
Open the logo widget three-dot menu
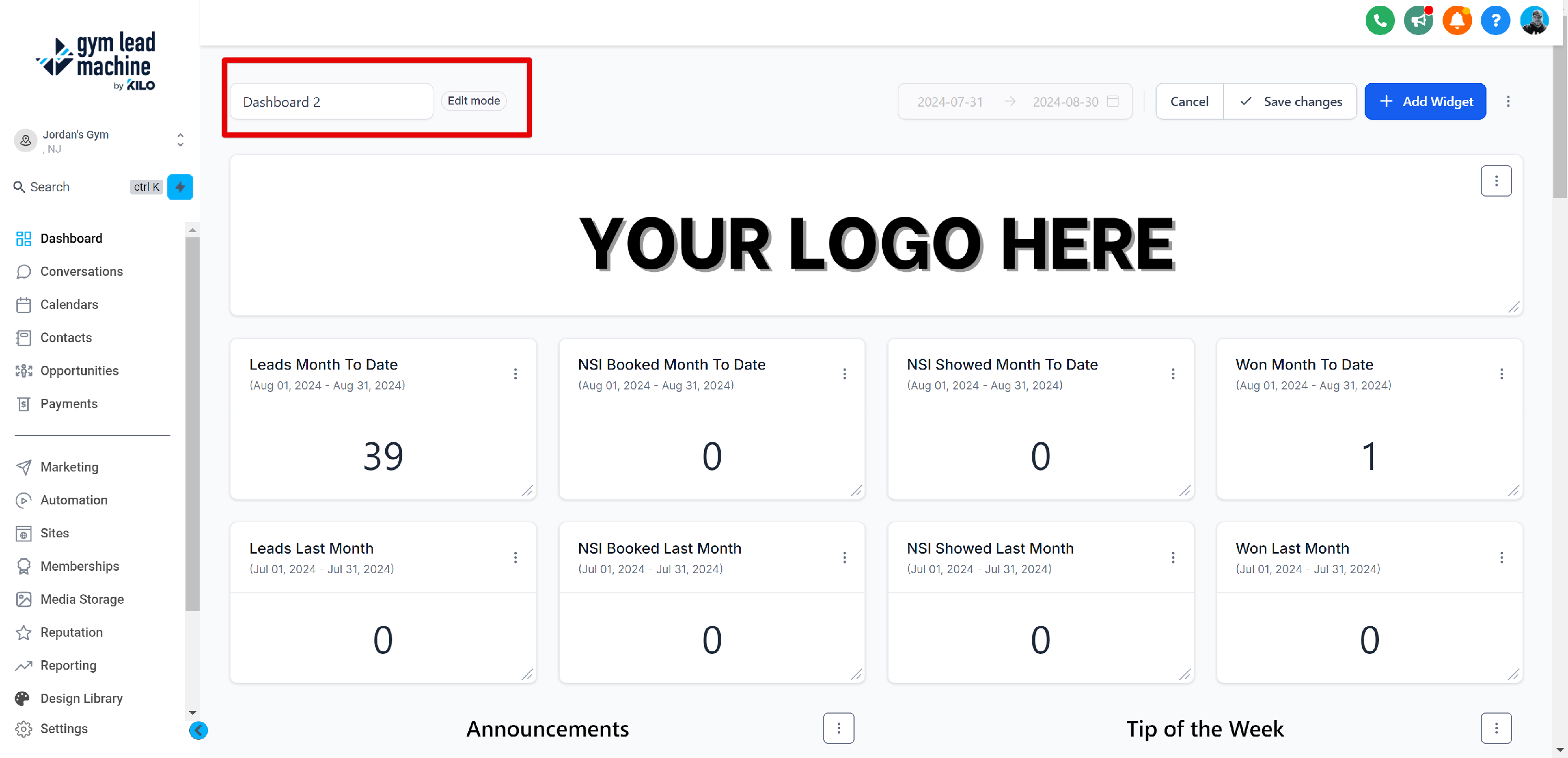[x=1495, y=181]
